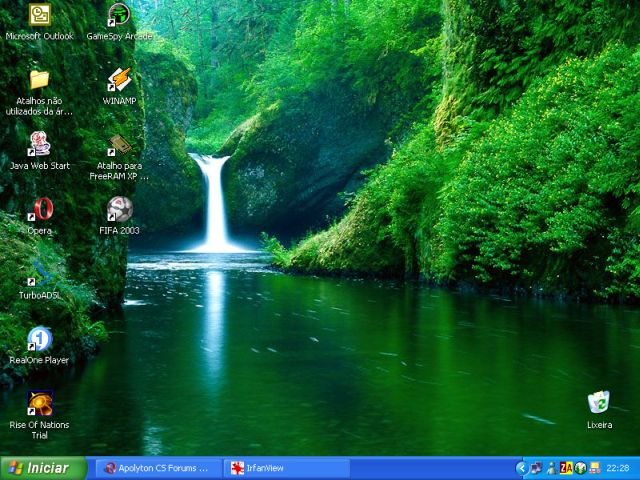Select the Rise Of Nations Trial icon
The height and width of the screenshot is (480, 640).
click(x=39, y=404)
